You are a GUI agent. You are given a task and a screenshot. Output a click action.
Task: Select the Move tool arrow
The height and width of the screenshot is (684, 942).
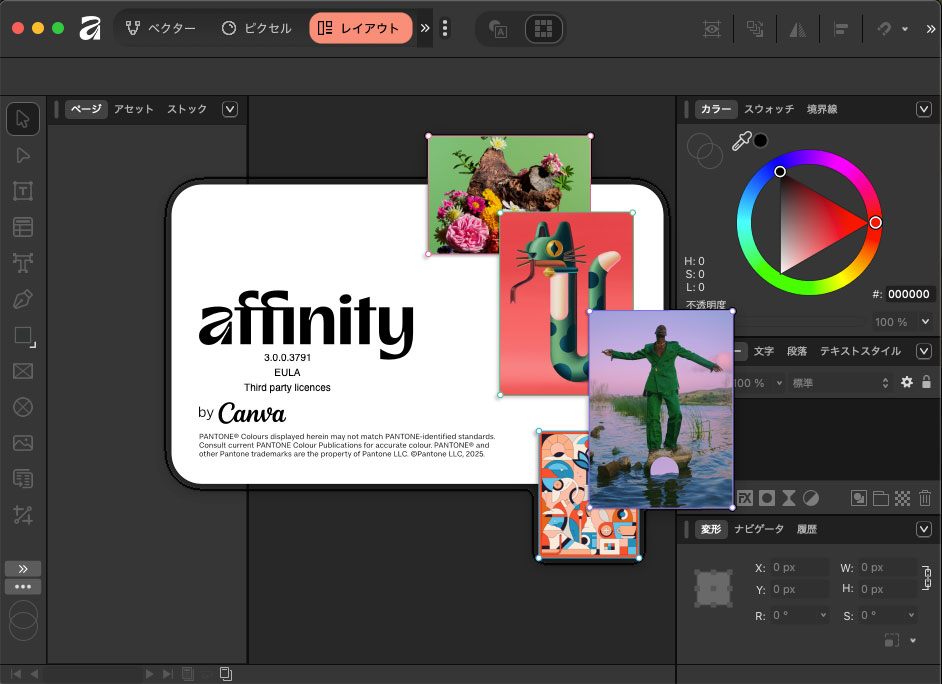click(23, 119)
